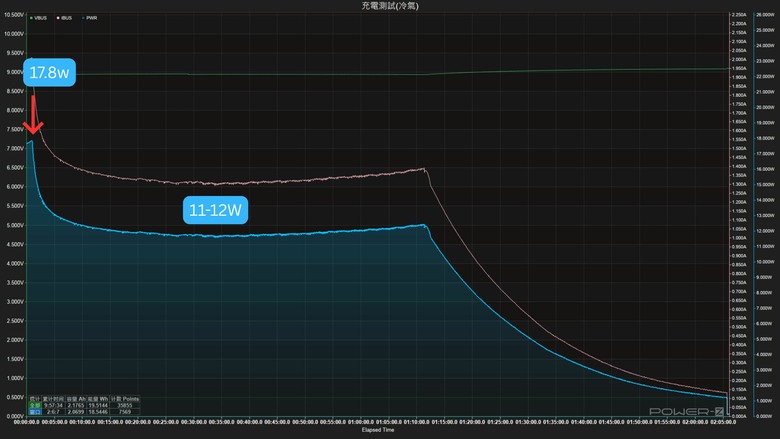Click the 9.000V voltage axis label

(14, 72)
